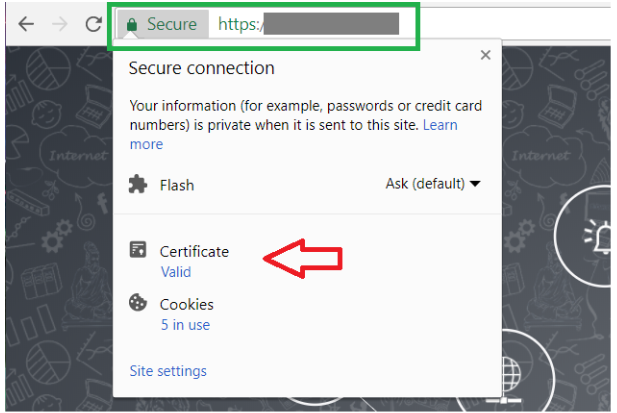Click the Cookies icon

click(x=138, y=302)
